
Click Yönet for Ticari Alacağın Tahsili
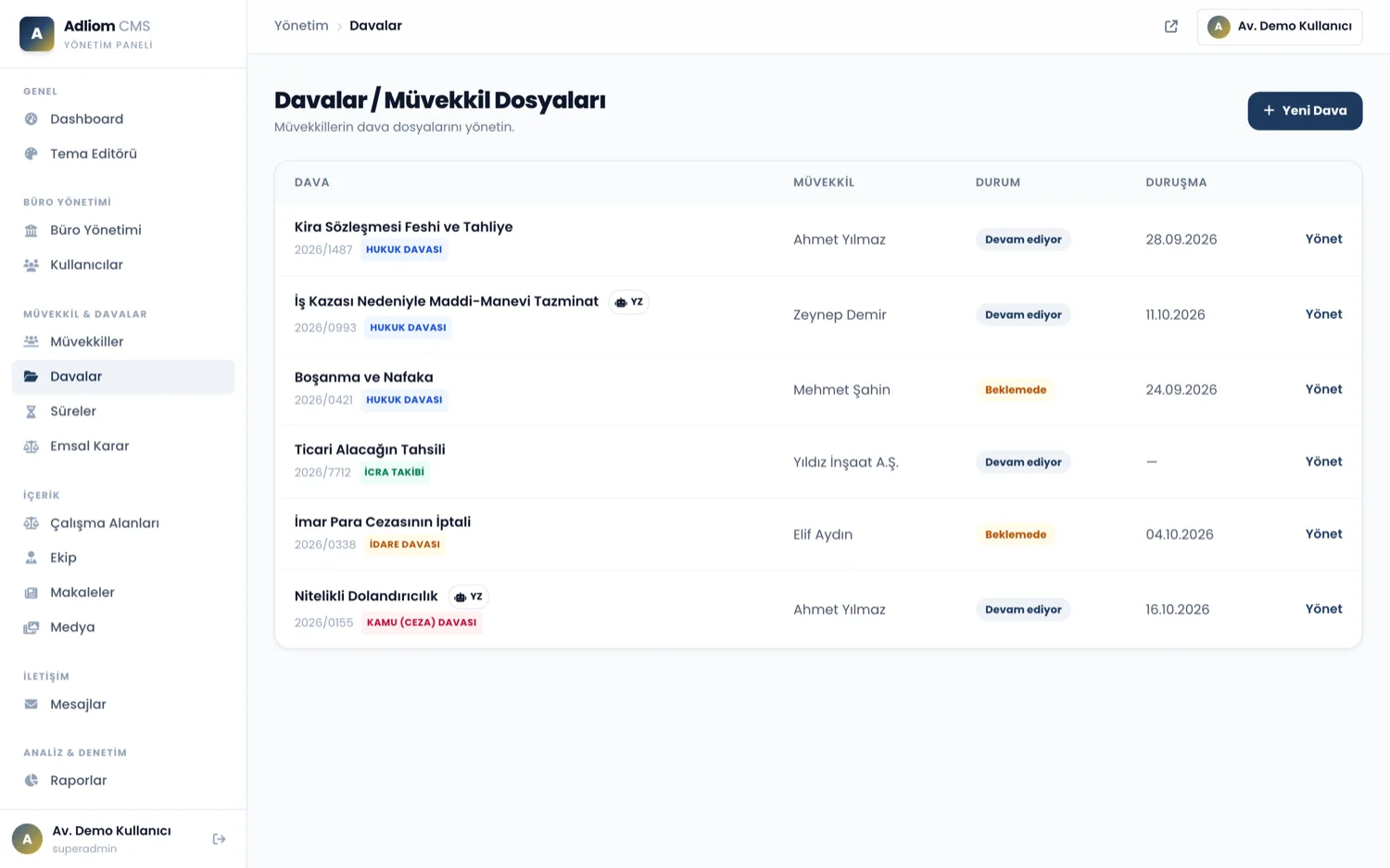(1323, 461)
